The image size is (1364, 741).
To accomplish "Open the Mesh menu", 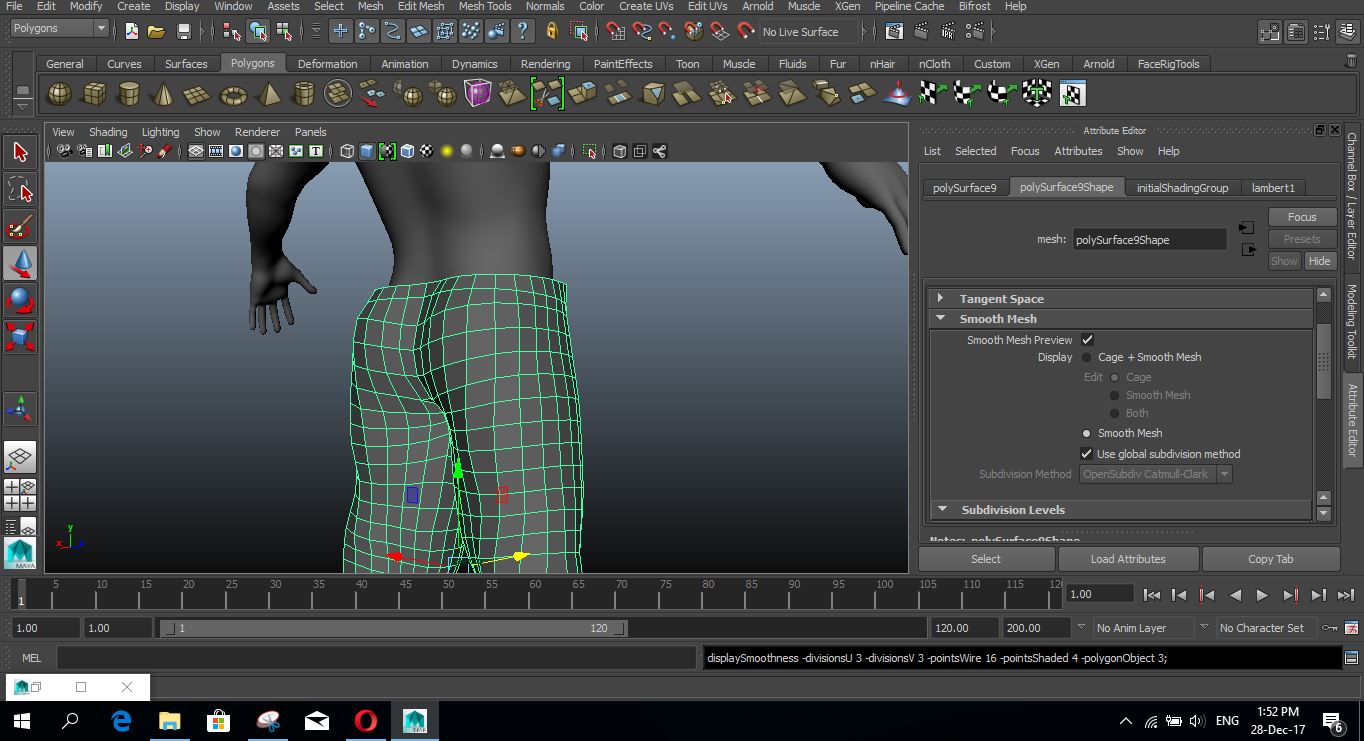I will click(370, 6).
